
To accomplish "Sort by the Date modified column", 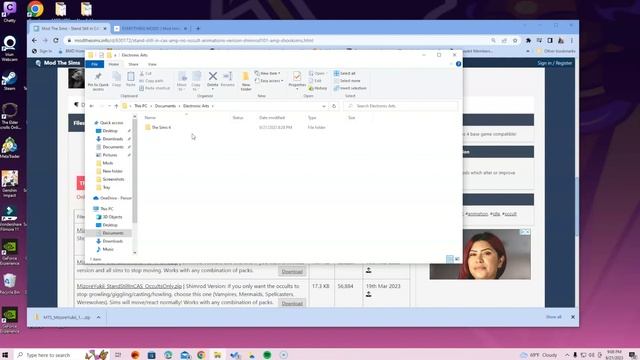I will 272,118.
